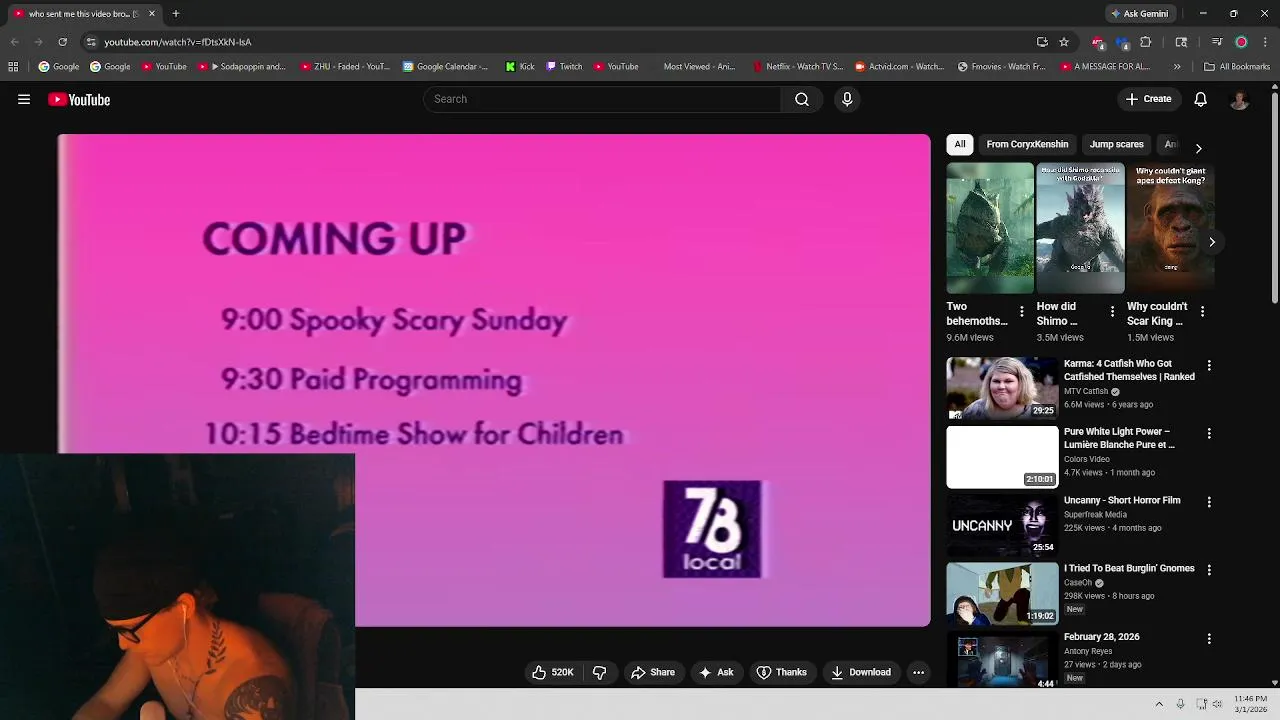Click the magnifier search button

pyautogui.click(x=802, y=99)
